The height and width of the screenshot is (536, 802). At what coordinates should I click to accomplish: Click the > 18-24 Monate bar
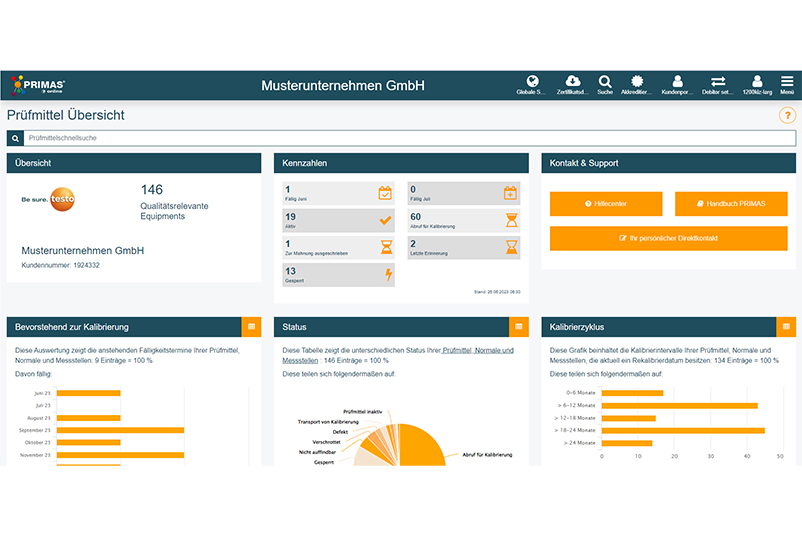tap(683, 431)
